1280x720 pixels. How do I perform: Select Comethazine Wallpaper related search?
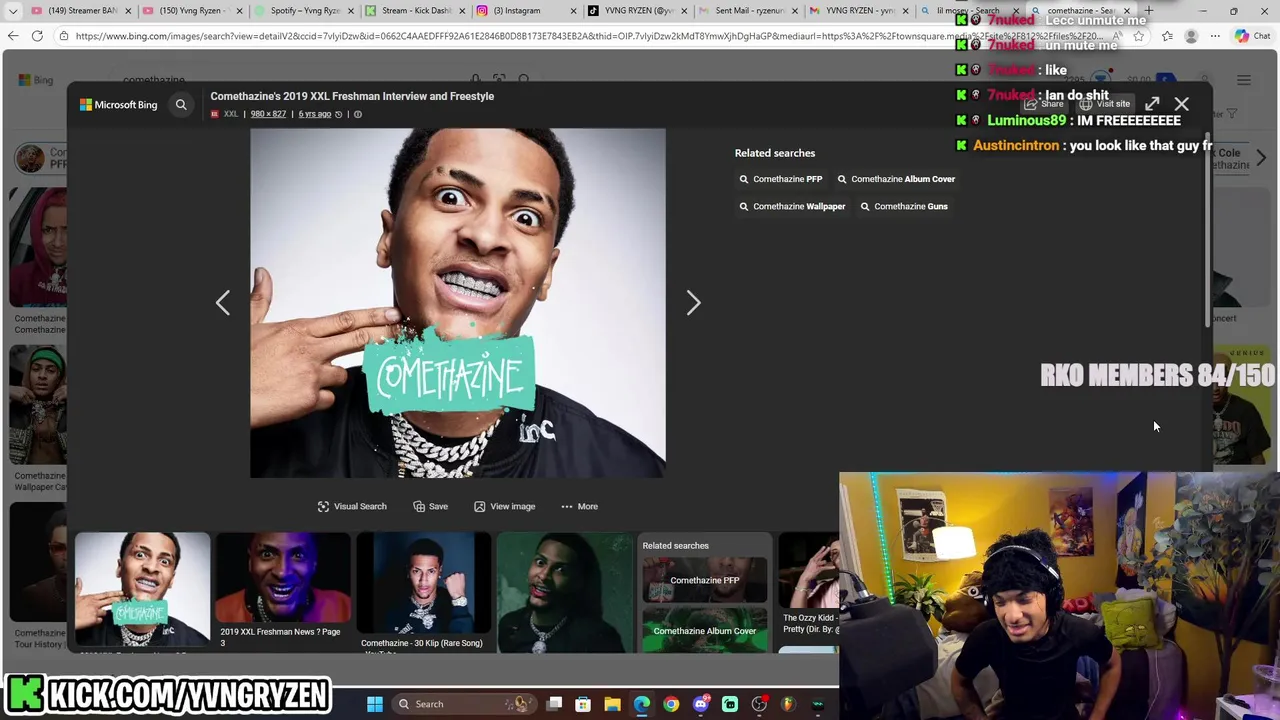[x=791, y=206]
